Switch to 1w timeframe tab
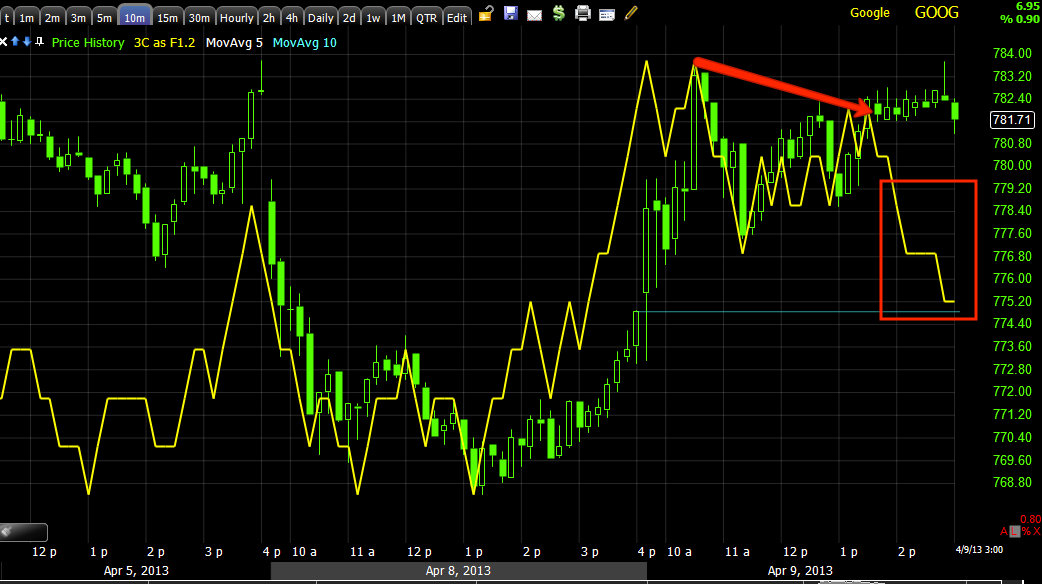The width and height of the screenshot is (1042, 584). [x=373, y=18]
